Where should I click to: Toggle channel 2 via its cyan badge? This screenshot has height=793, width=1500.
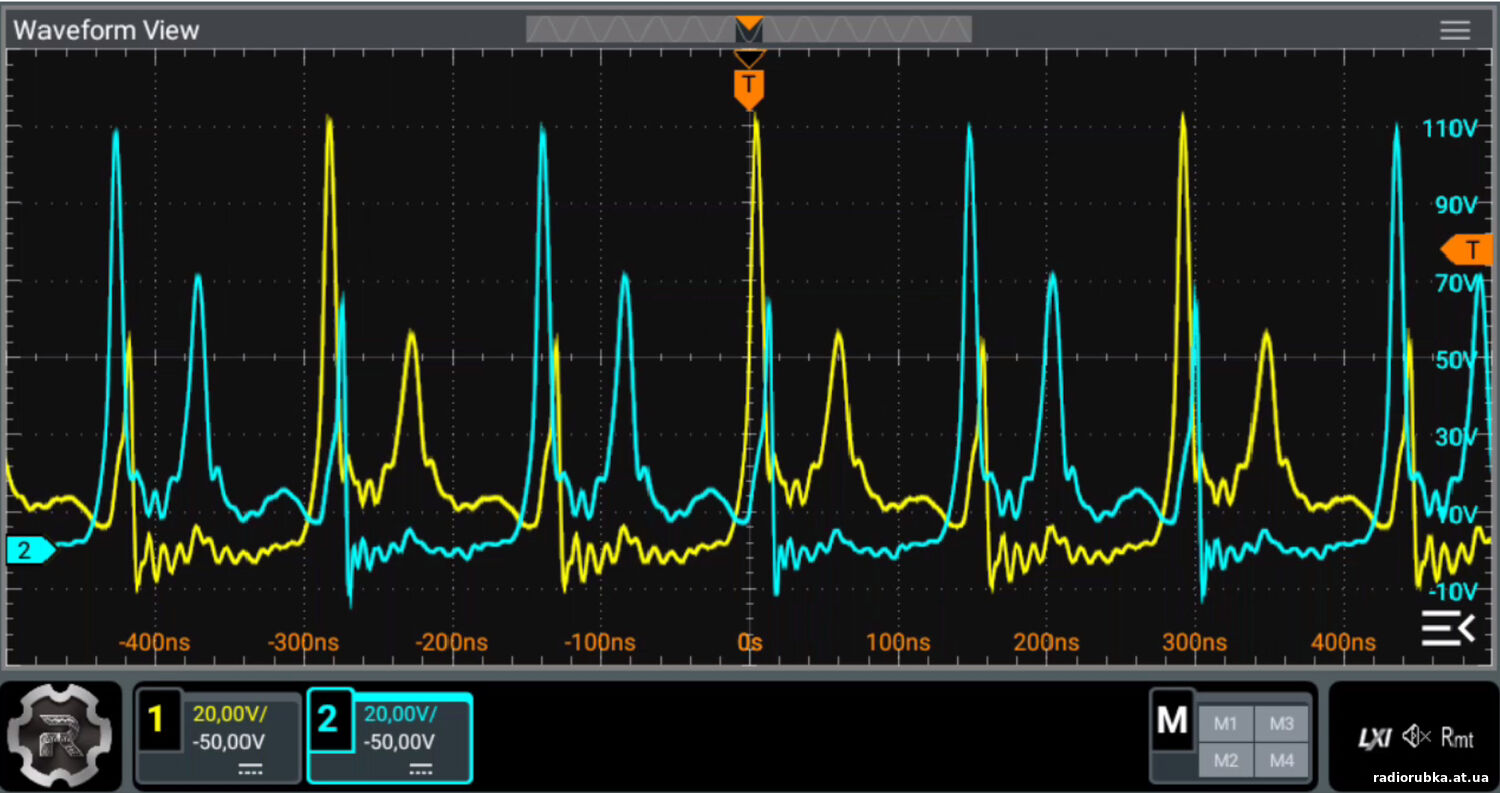[x=329, y=719]
